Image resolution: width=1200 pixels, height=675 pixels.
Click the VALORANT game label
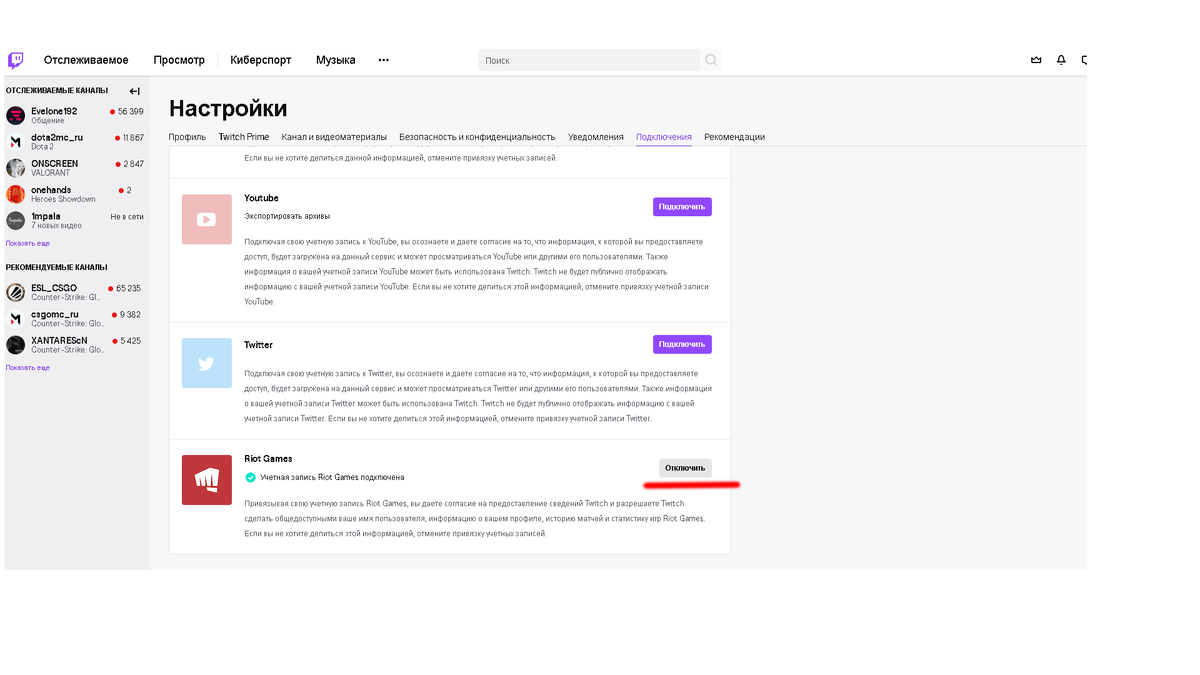tap(51, 173)
